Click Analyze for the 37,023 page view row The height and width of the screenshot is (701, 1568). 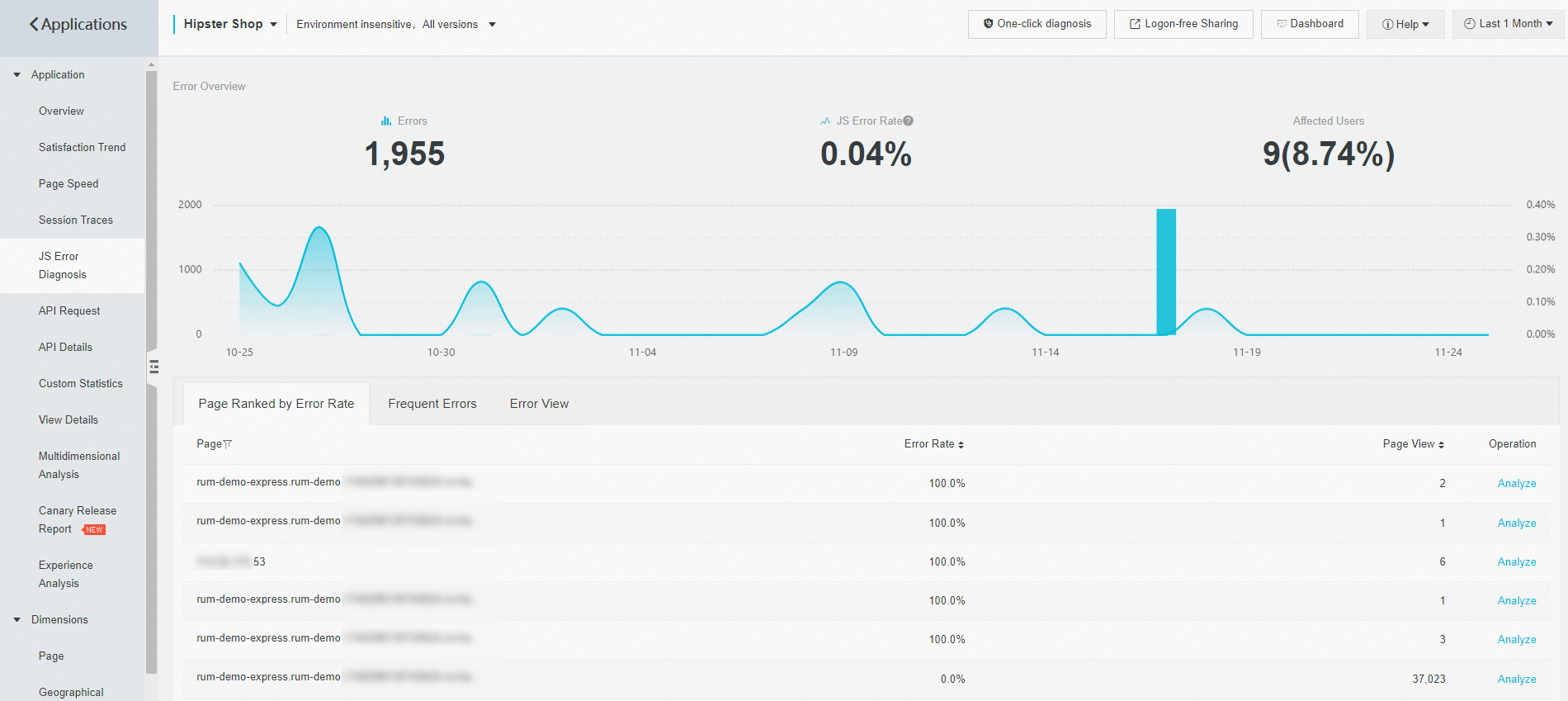tap(1517, 680)
